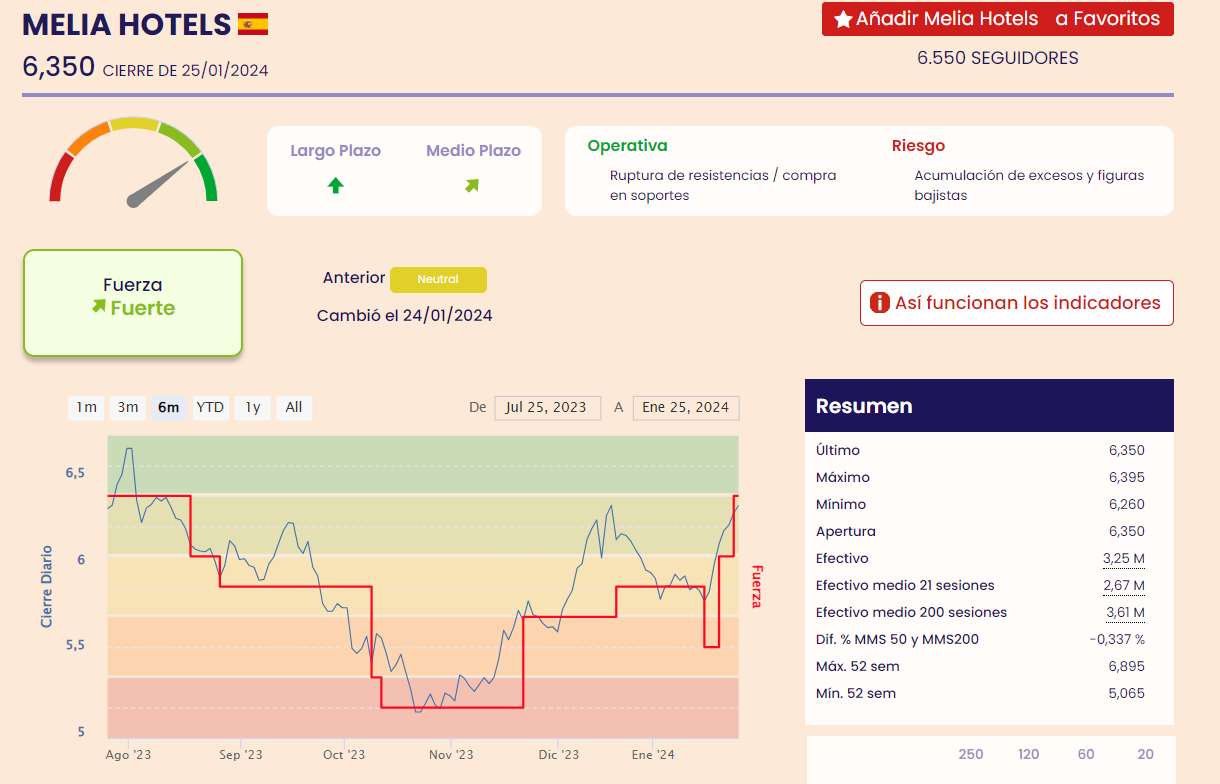Click the Largo Plazo label
Screen dimensions: 1220x784
336,151
